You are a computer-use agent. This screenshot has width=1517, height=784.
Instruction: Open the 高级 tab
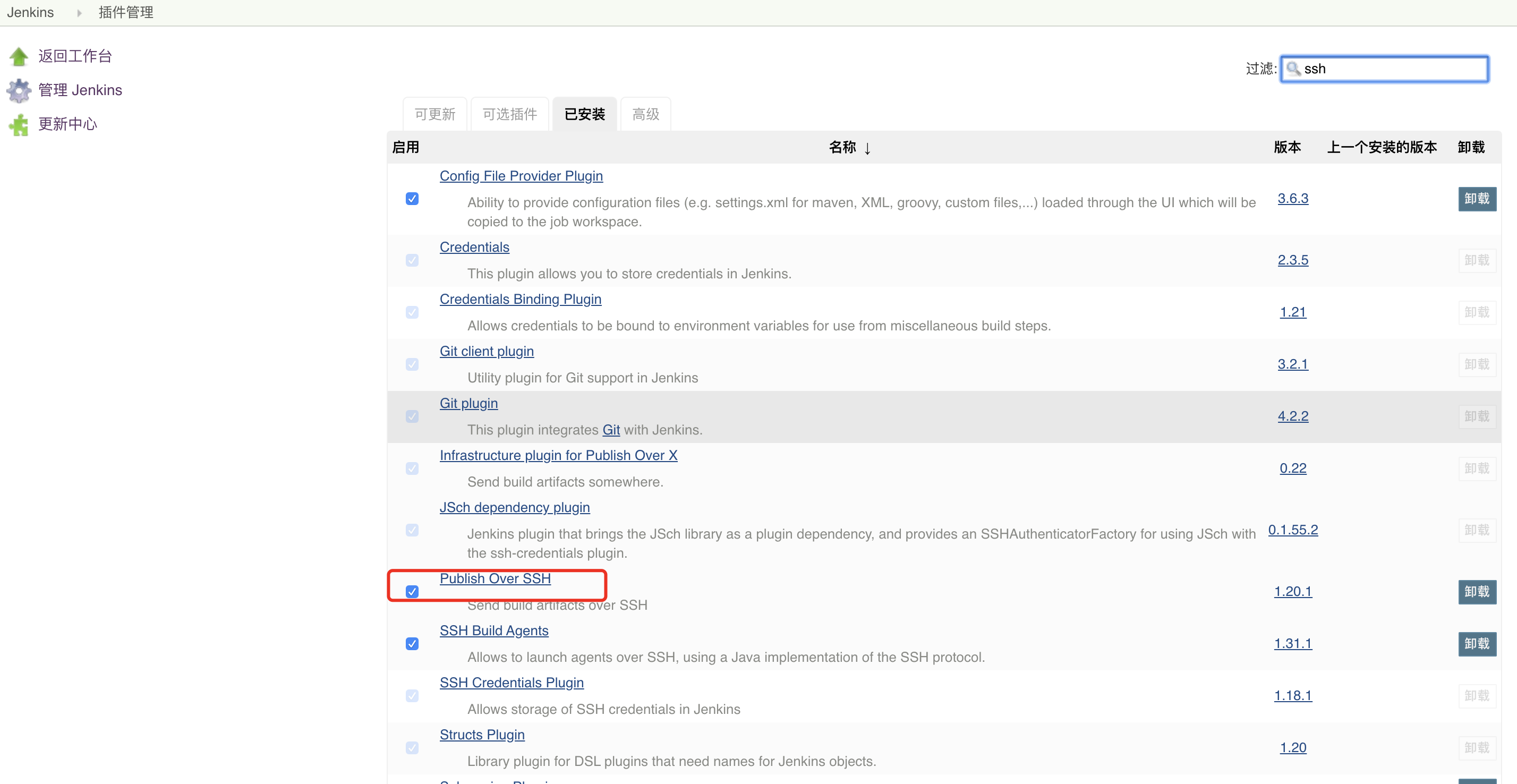[645, 114]
